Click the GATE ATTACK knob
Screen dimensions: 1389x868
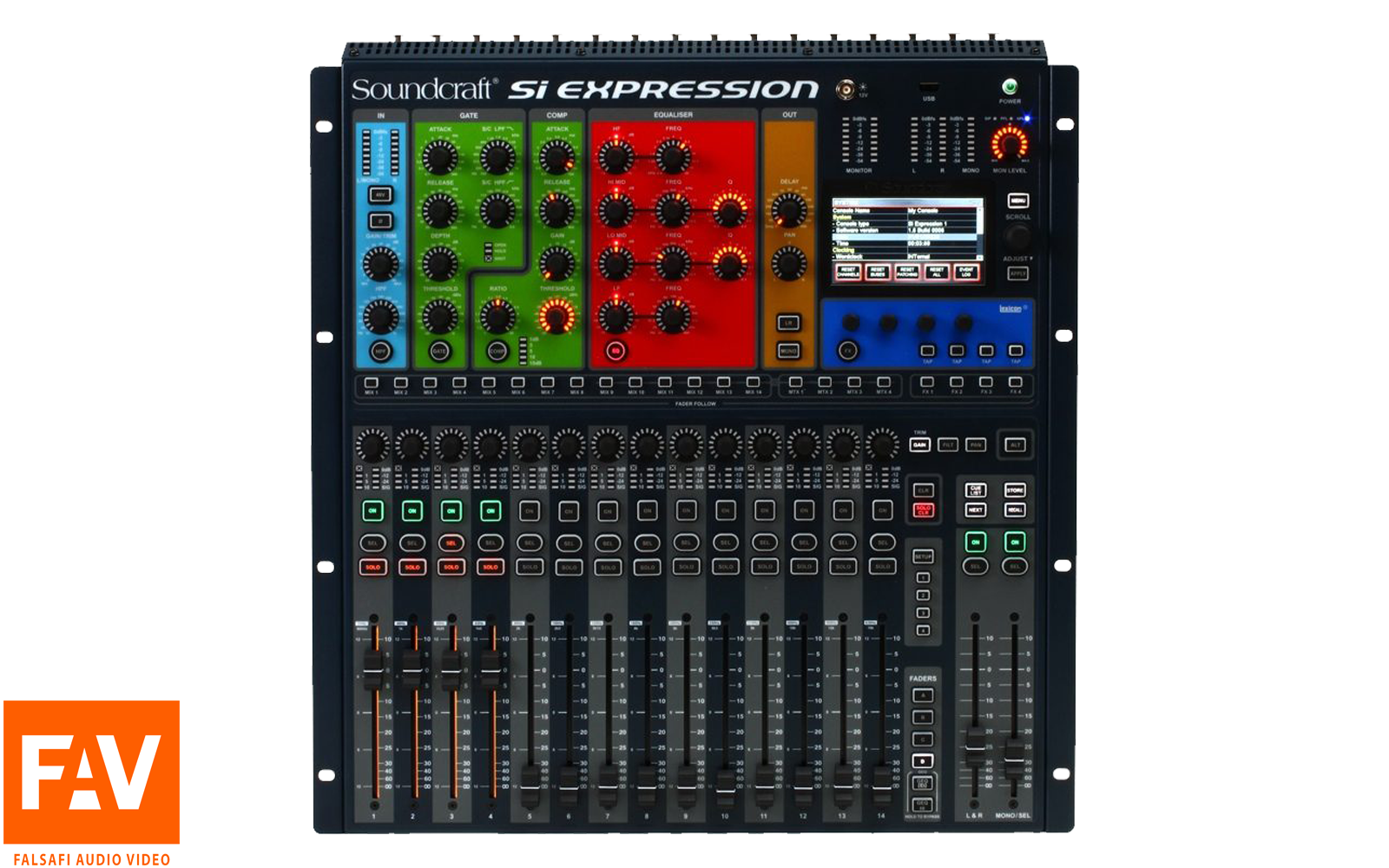pyautogui.click(x=439, y=158)
